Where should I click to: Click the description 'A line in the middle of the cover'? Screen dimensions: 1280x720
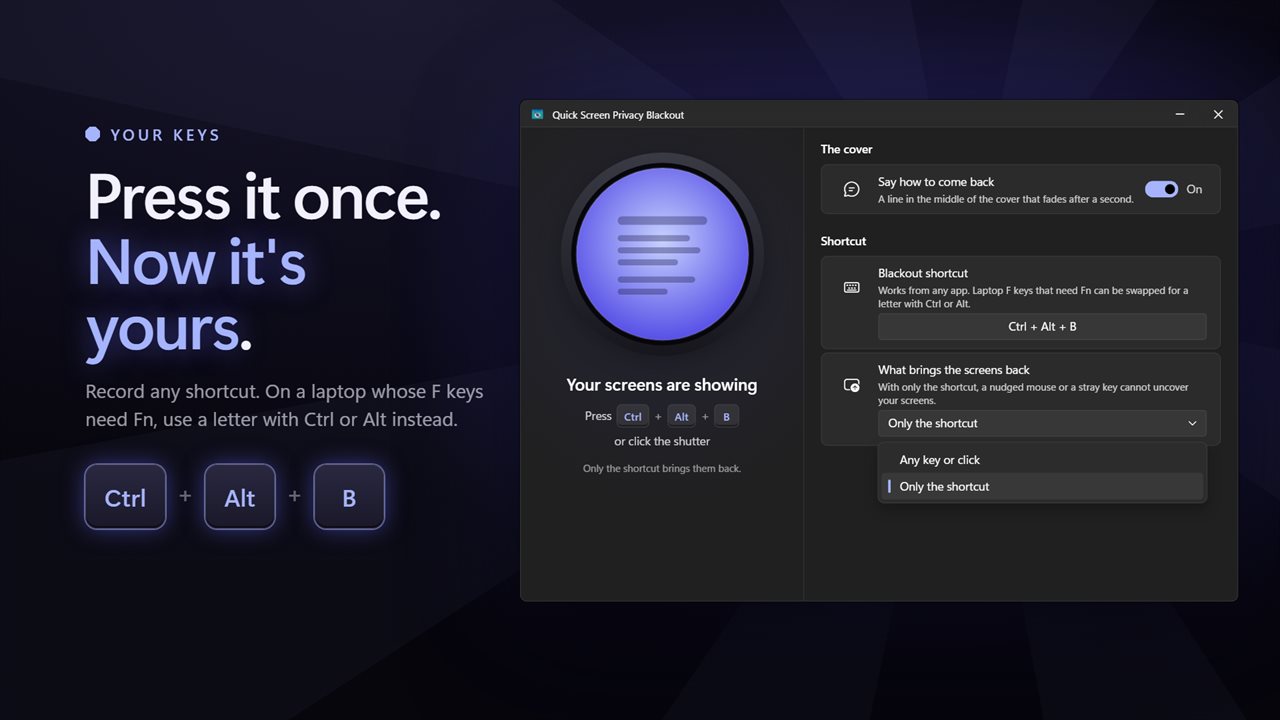[1006, 199]
